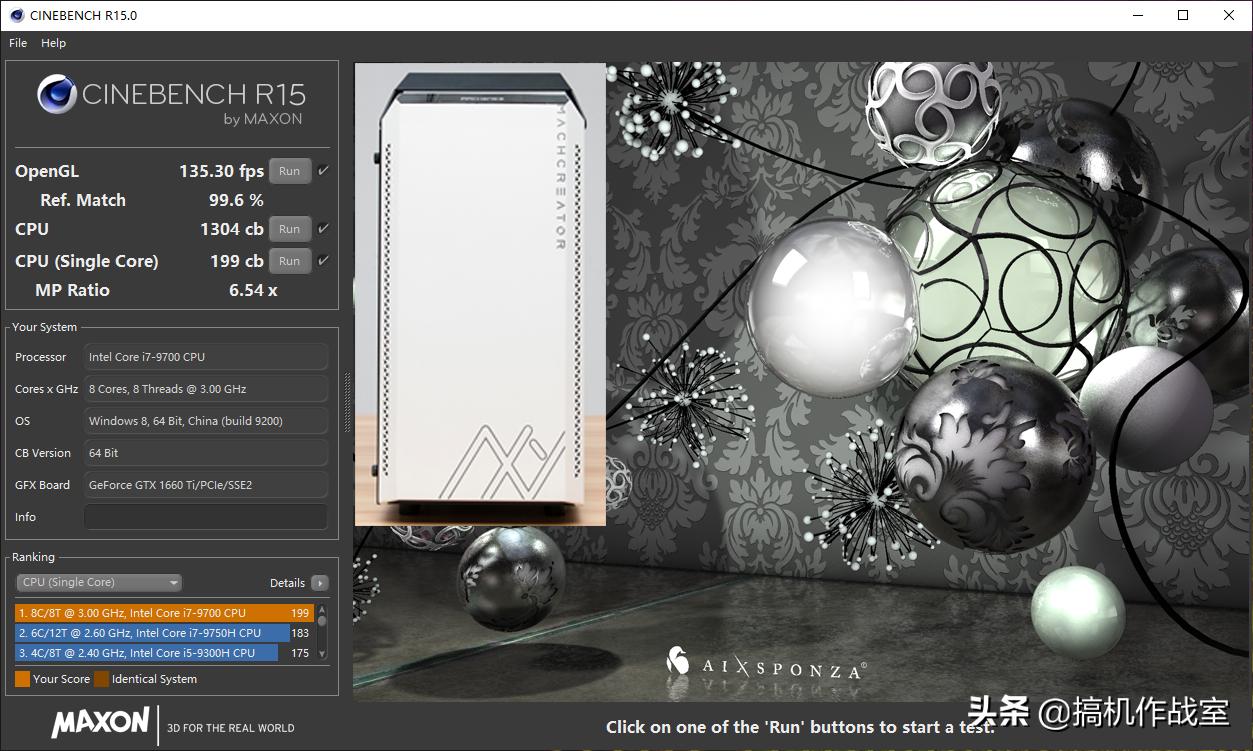Click the Cinebench title bar app icon
Screen dimensions: 1253x751
(x=16, y=15)
